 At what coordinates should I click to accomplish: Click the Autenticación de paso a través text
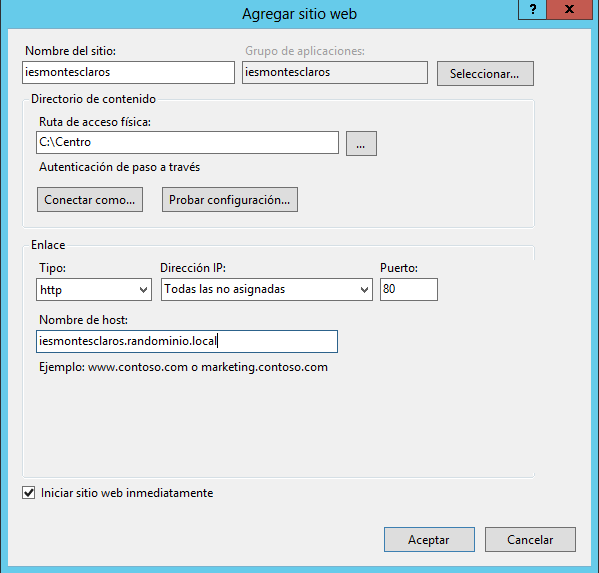pyautogui.click(x=119, y=167)
